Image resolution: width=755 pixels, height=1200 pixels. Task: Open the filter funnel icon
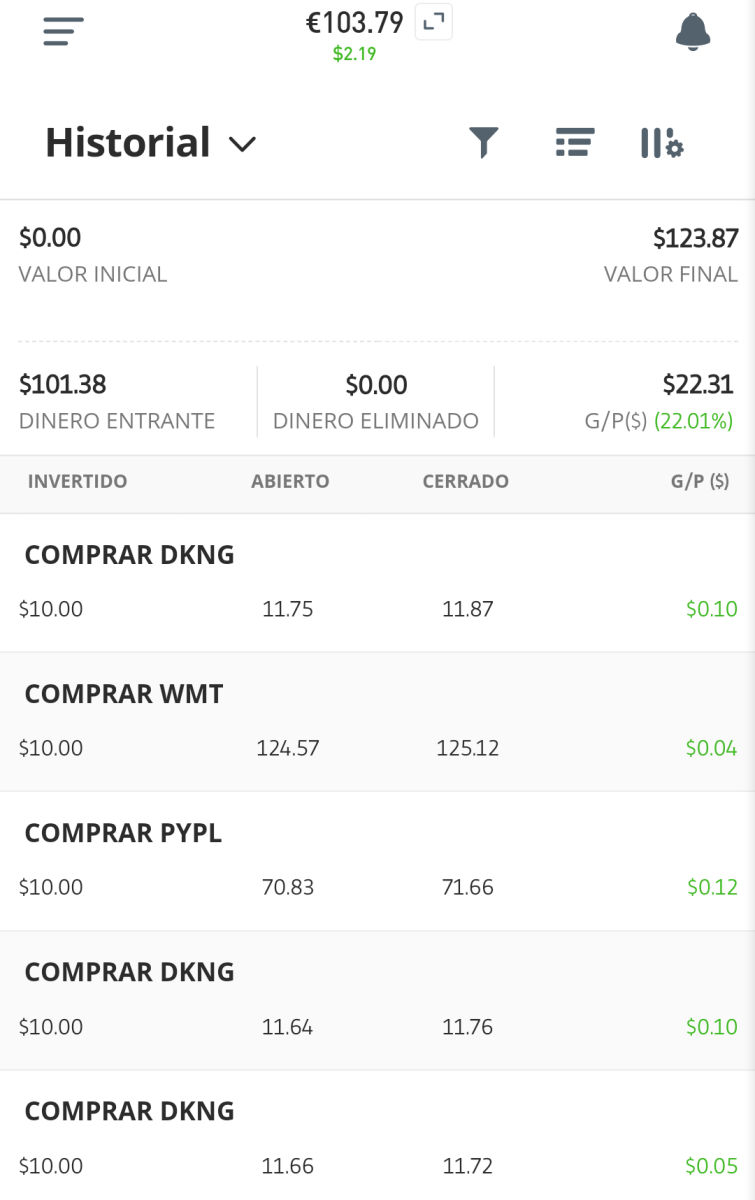pos(484,143)
